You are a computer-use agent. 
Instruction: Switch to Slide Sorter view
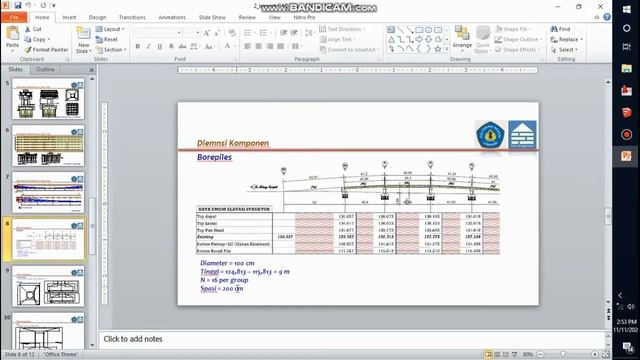(x=497, y=354)
